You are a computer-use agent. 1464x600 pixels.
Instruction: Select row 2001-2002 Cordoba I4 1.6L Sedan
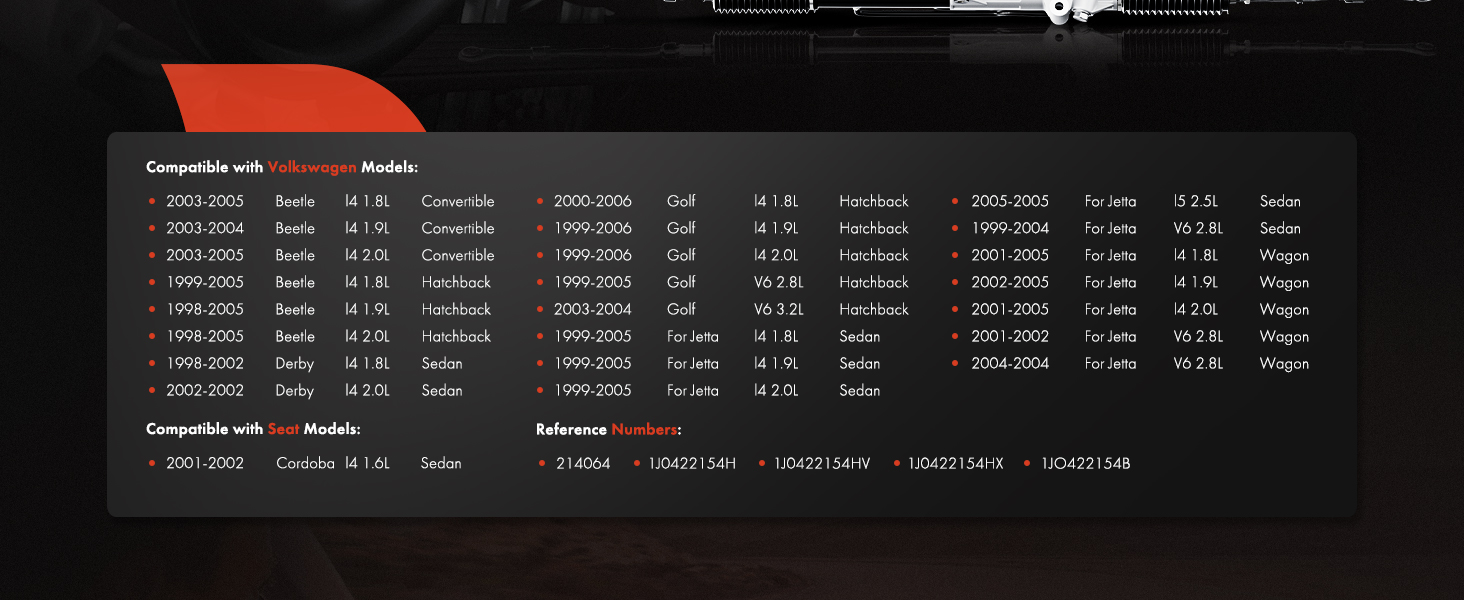(305, 463)
